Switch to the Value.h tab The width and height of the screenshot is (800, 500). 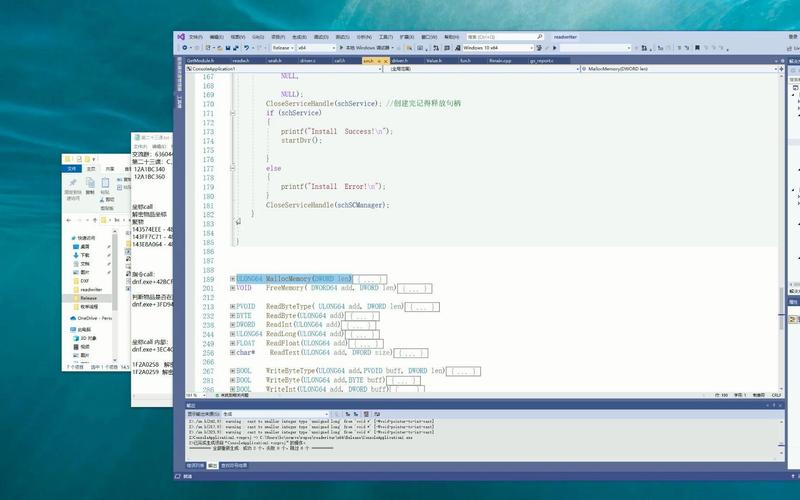click(x=434, y=61)
